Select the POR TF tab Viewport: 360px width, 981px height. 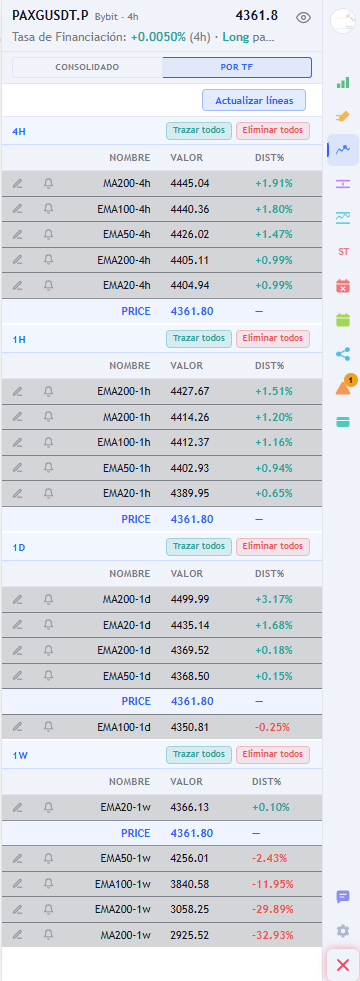click(x=237, y=67)
